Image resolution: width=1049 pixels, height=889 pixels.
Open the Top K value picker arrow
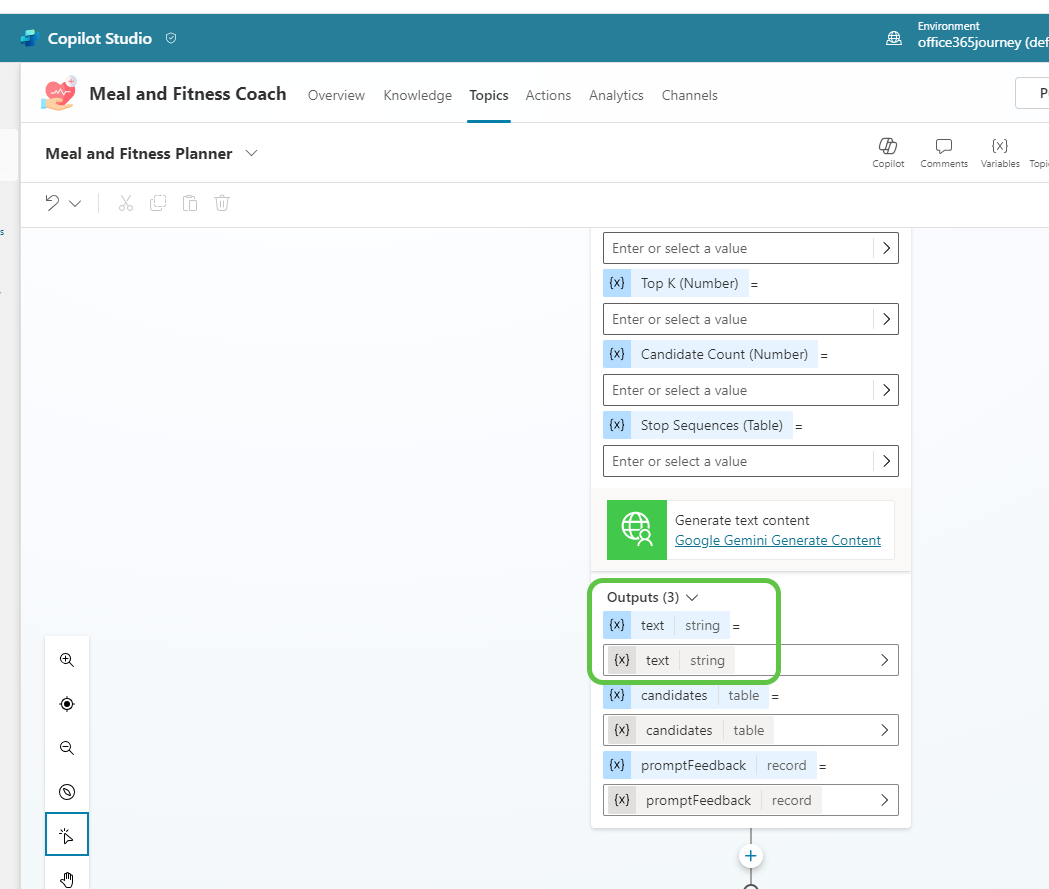click(x=885, y=319)
